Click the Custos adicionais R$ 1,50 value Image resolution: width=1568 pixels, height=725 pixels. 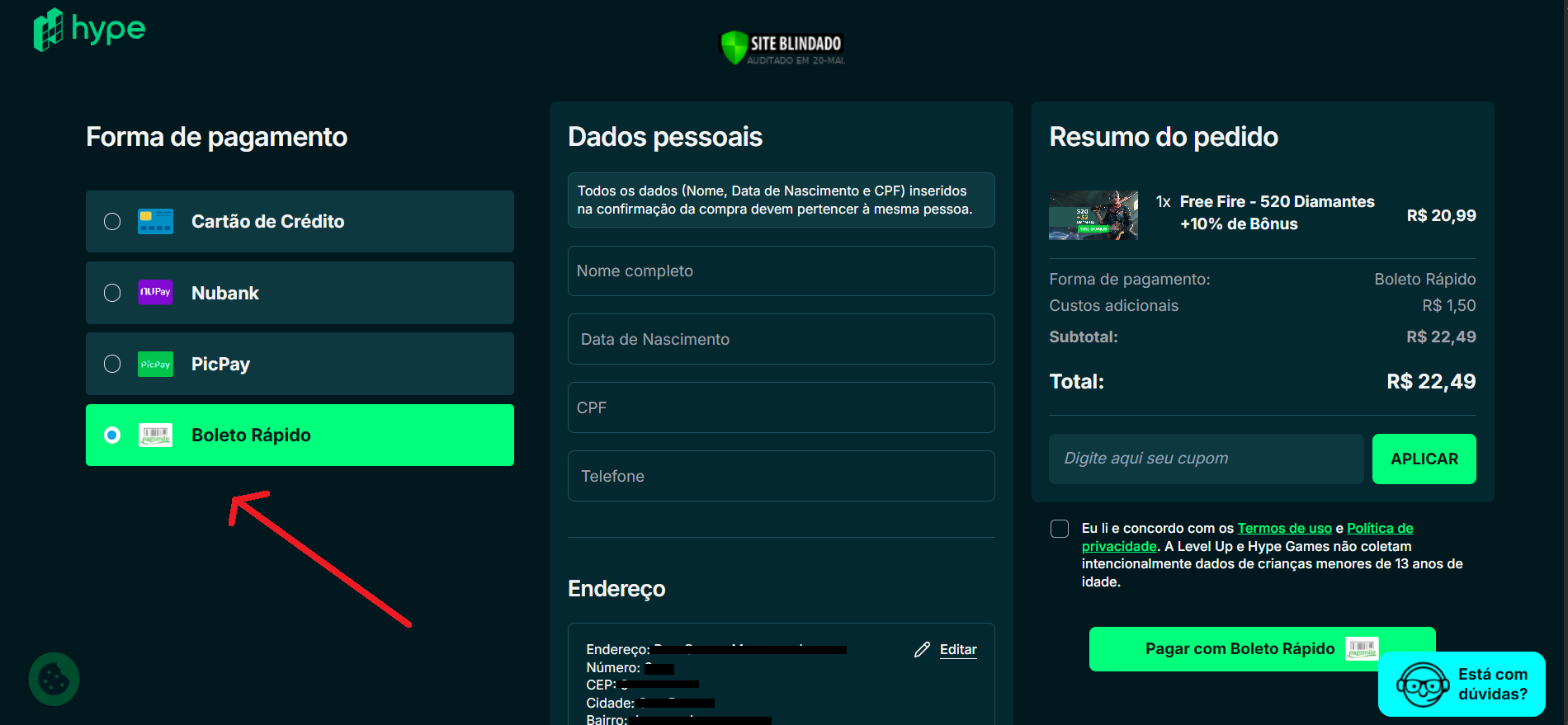(x=1448, y=305)
